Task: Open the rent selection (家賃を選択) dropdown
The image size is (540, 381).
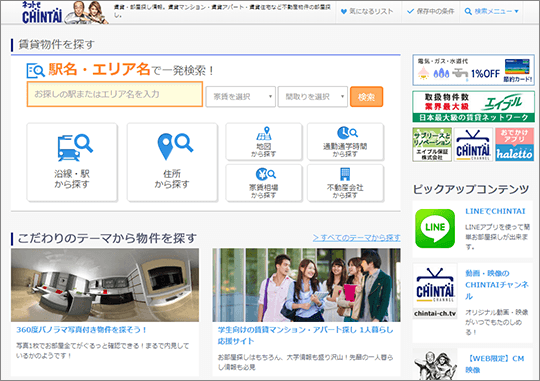Action: [240, 96]
